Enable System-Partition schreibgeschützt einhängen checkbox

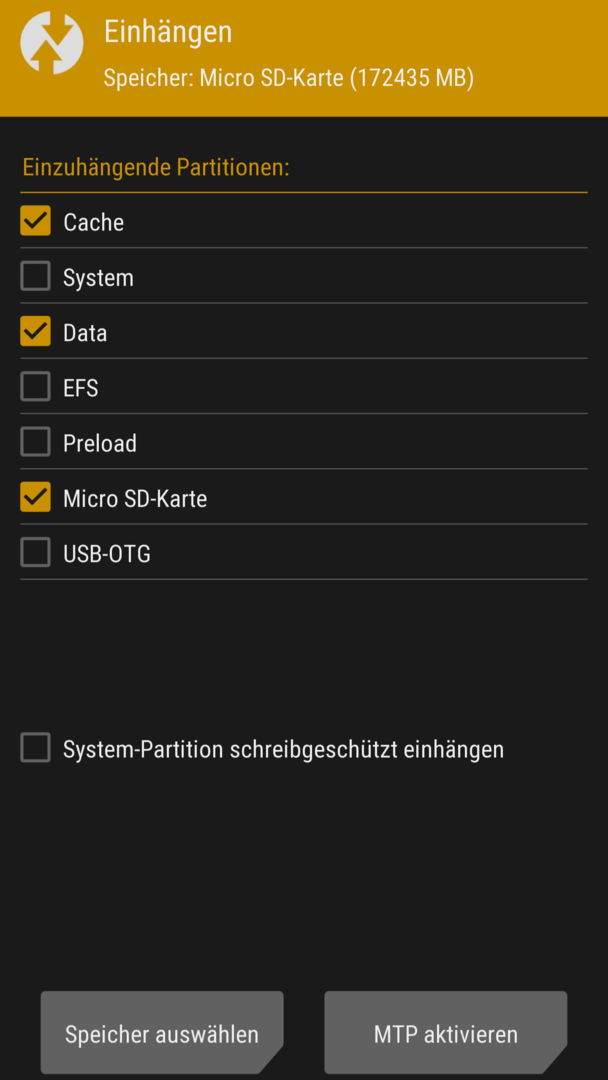coord(35,748)
